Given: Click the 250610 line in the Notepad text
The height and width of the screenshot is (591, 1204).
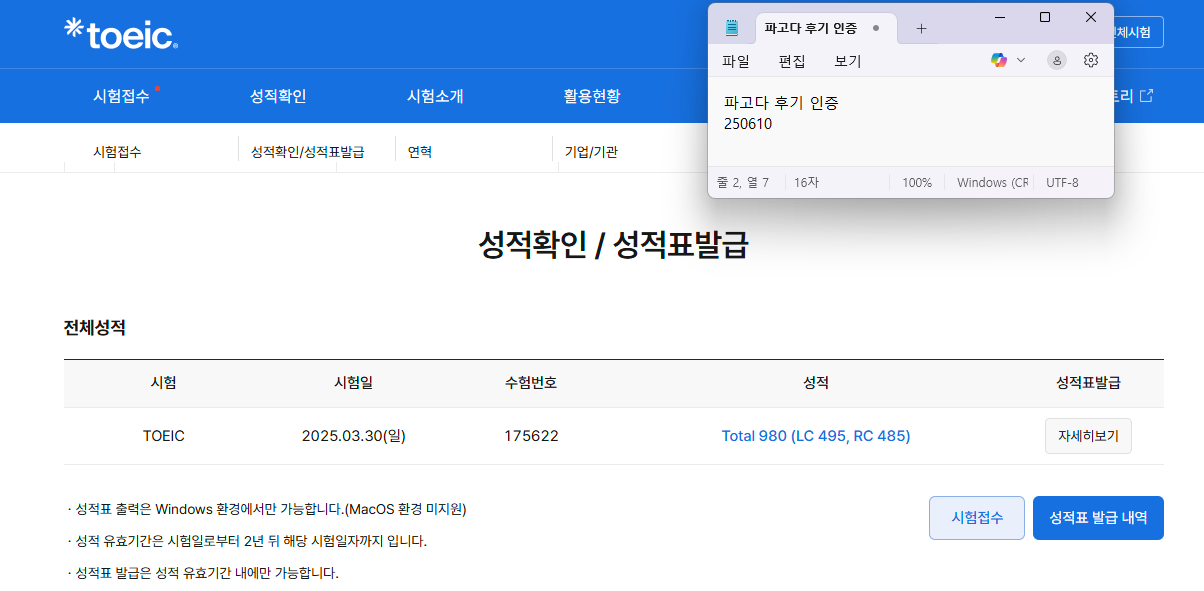Looking at the screenshot, I should click(x=748, y=124).
